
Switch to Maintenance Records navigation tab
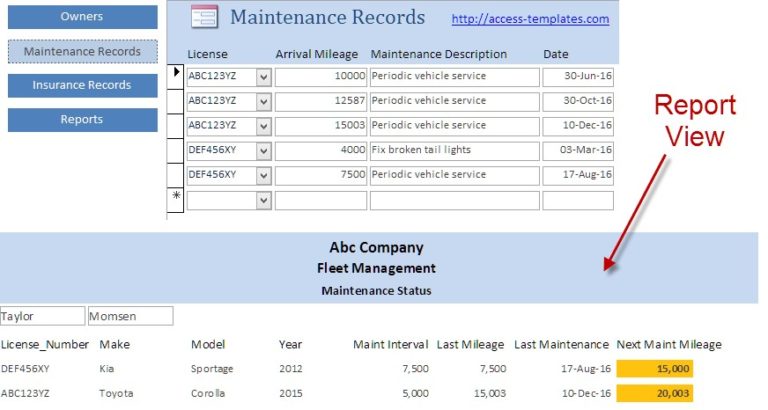pos(82,51)
